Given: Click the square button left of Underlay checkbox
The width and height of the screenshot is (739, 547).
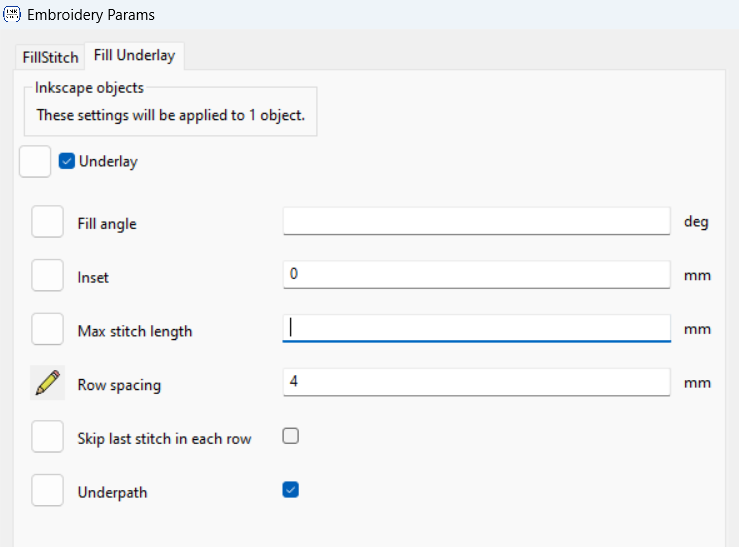Looking at the screenshot, I should (x=35, y=162).
